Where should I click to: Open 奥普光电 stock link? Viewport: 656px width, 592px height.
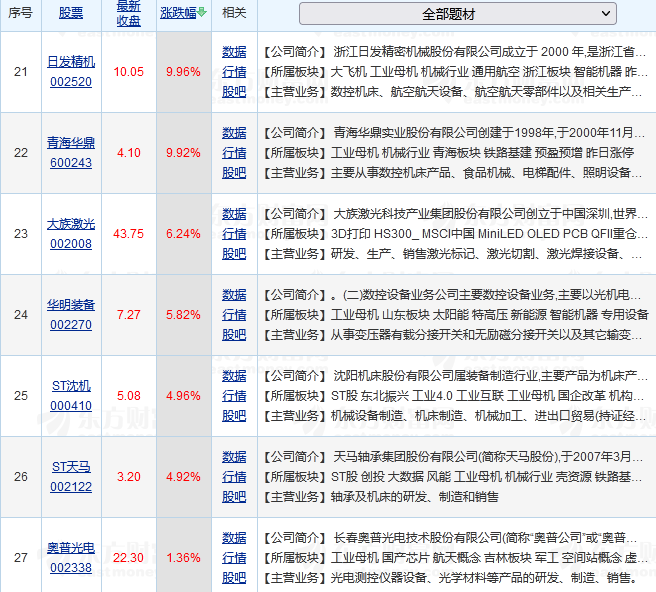pyautogui.click(x=71, y=548)
